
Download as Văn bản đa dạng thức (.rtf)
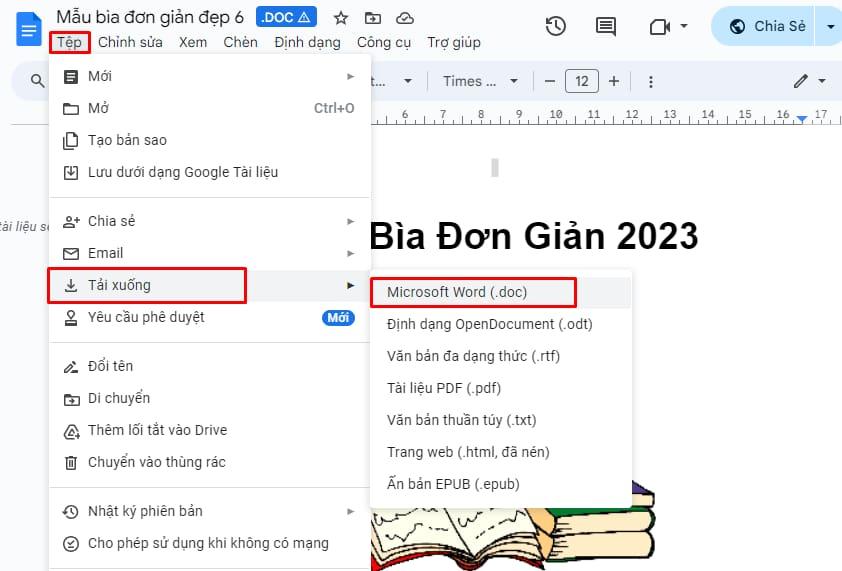click(500, 356)
